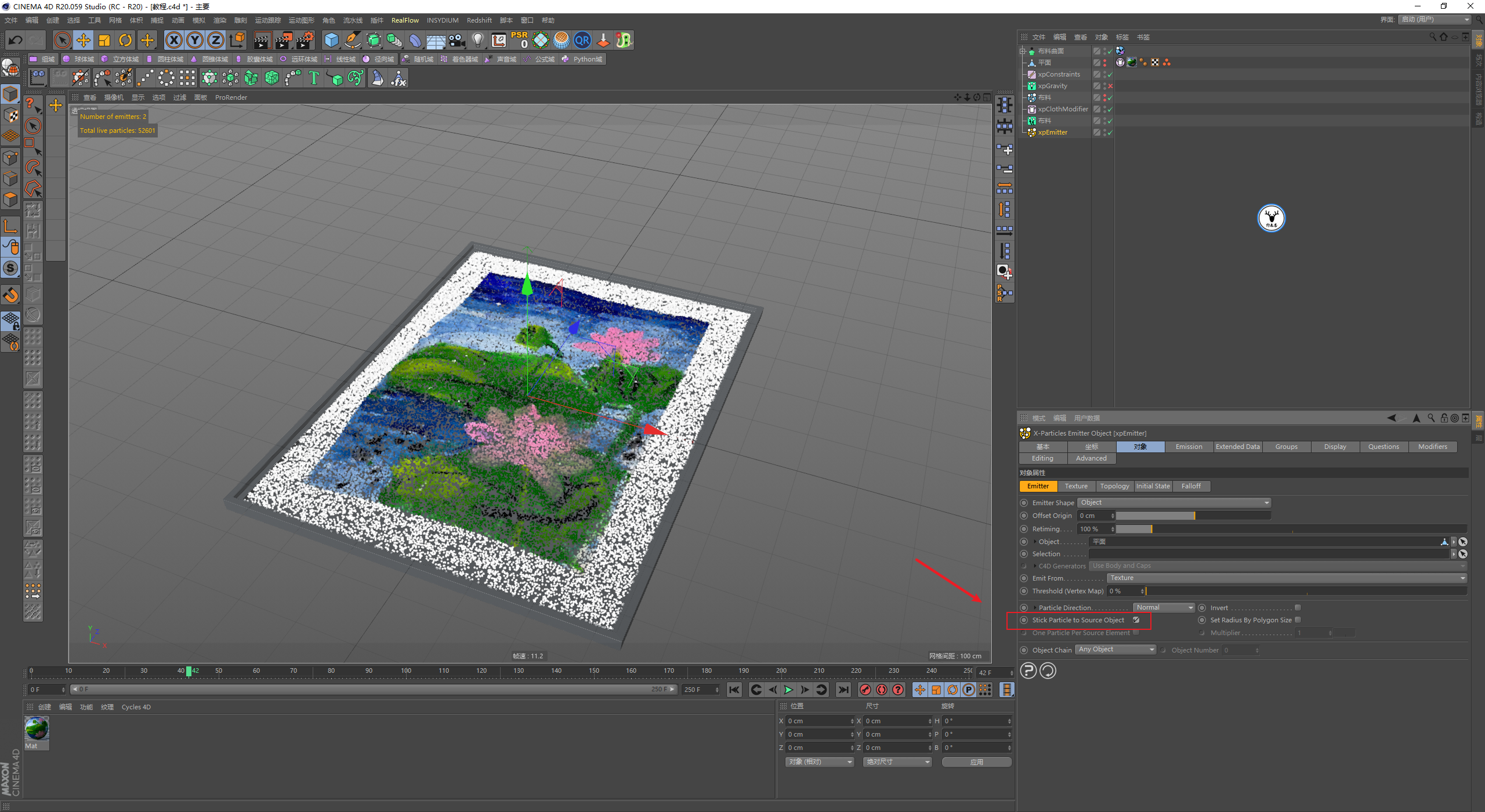Select xpEmitter in Object Manager
The width and height of the screenshot is (1485, 812).
[x=1052, y=132]
